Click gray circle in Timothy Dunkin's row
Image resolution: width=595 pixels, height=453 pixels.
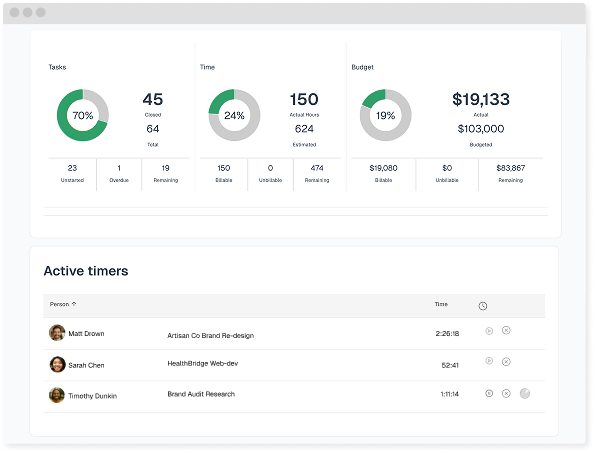(525, 393)
